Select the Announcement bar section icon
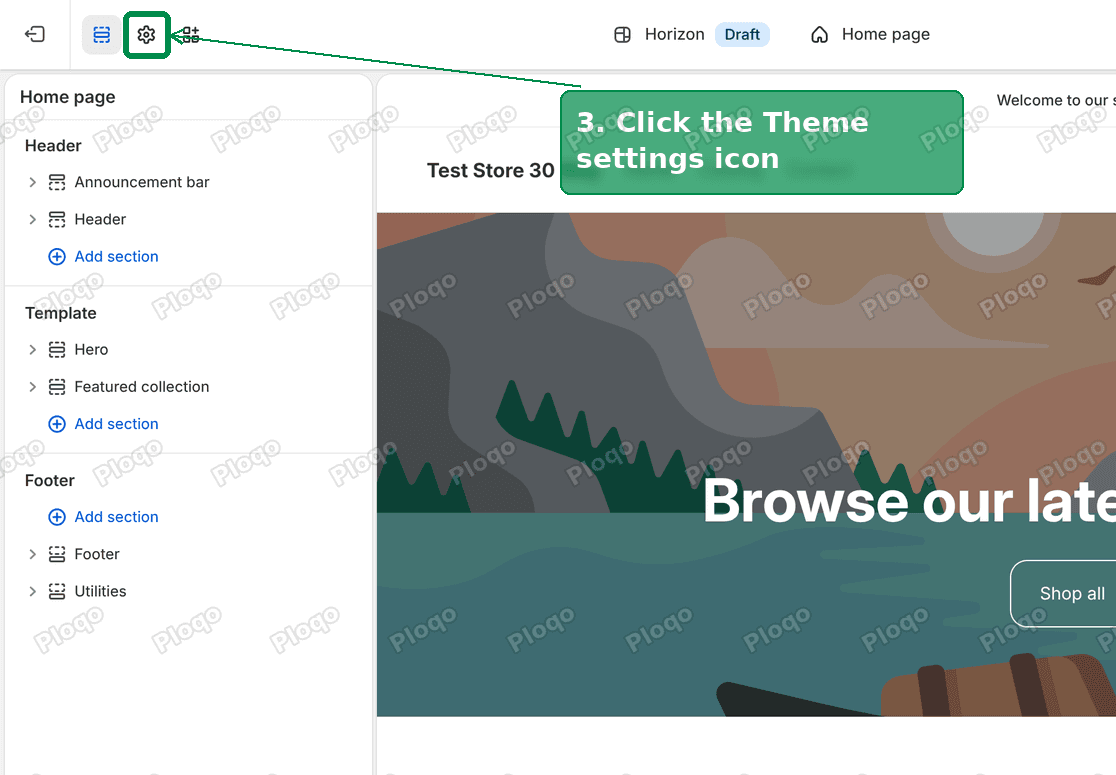This screenshot has height=775, width=1116. [x=57, y=182]
